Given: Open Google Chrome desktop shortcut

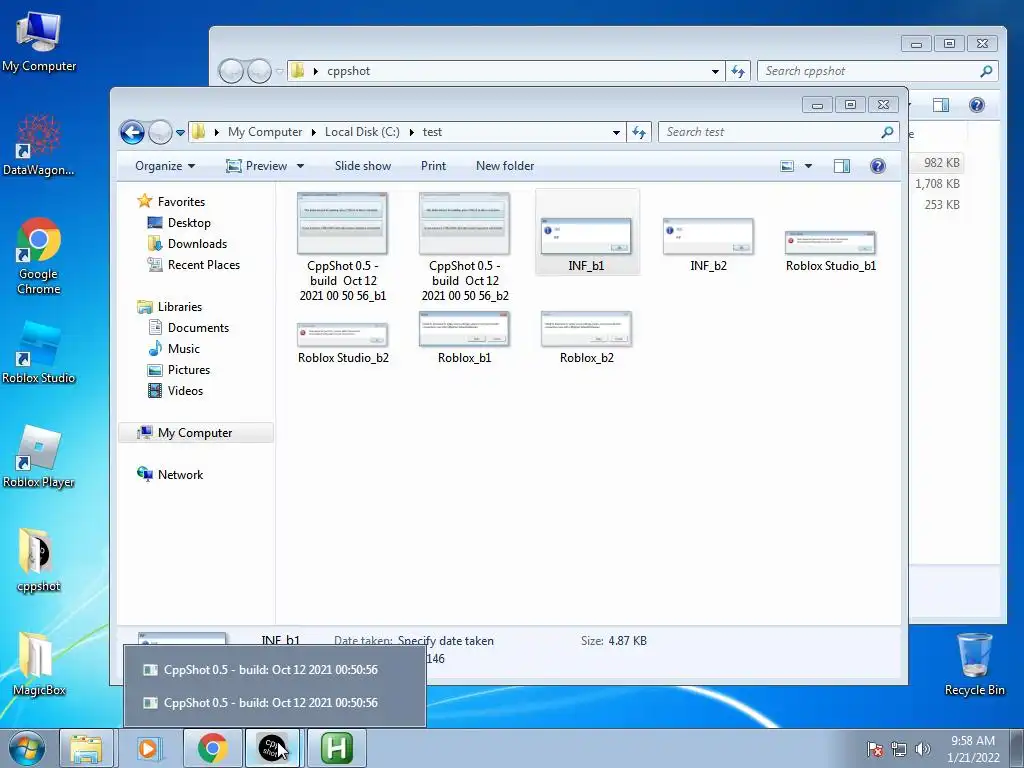Looking at the screenshot, I should pos(39,256).
